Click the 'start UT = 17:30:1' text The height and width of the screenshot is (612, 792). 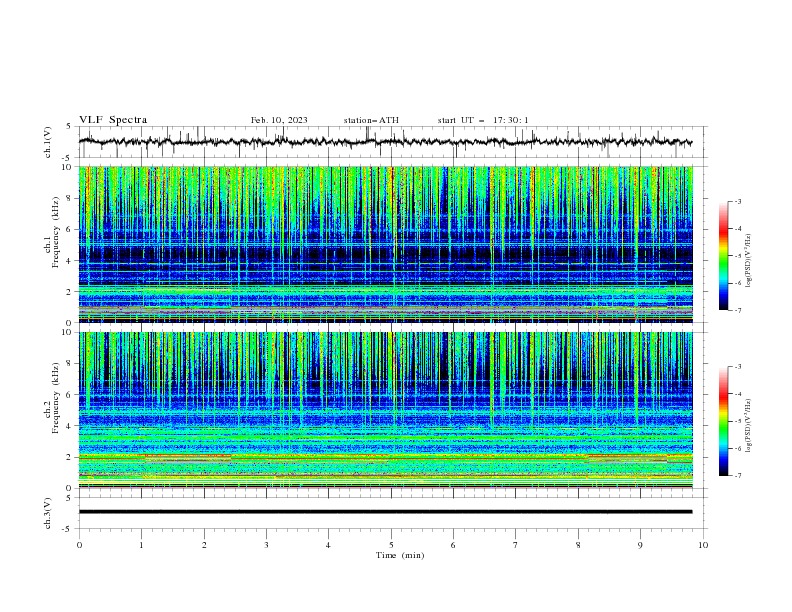pyautogui.click(x=483, y=120)
